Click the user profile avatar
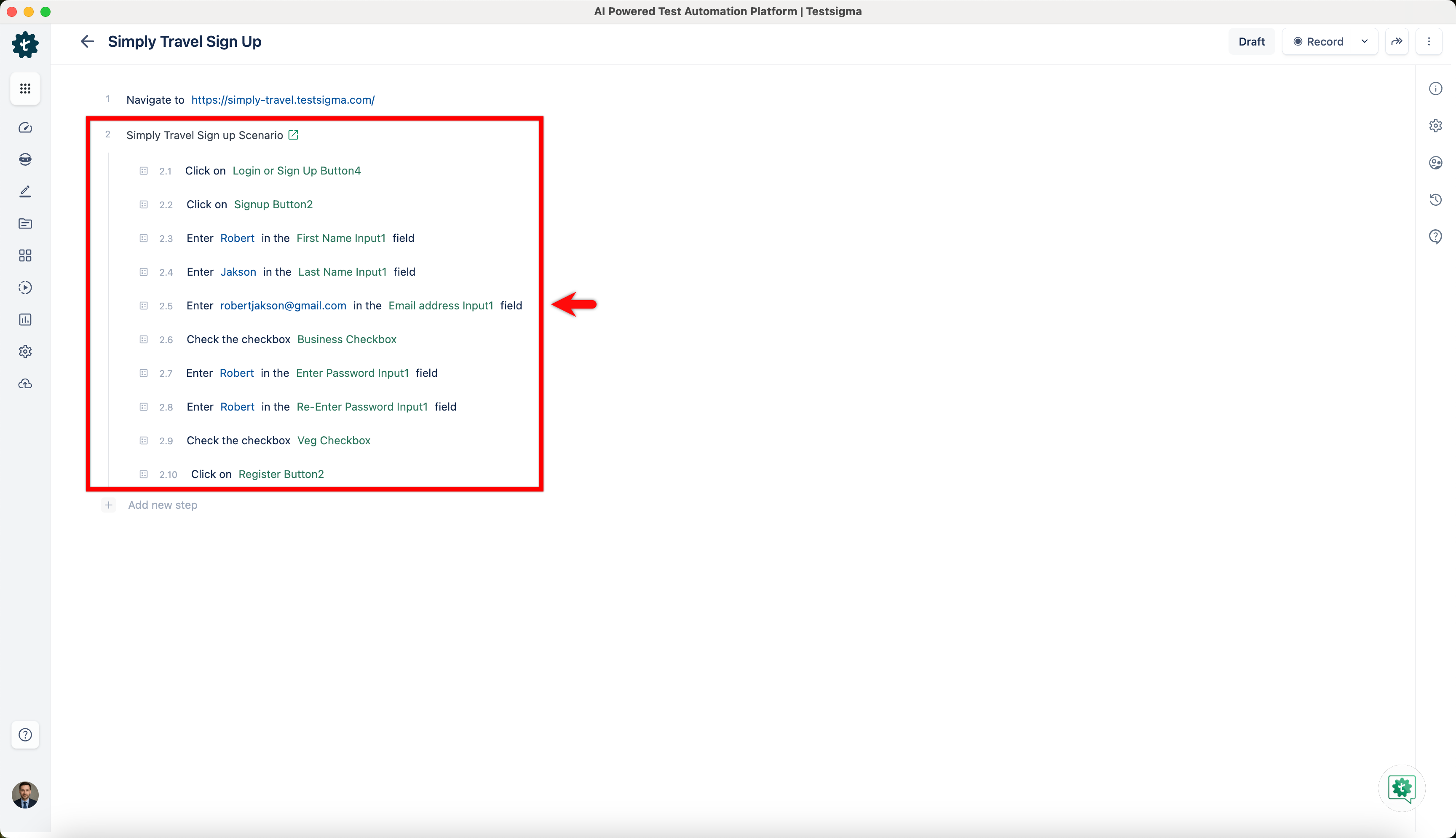The image size is (1456, 838). point(25,794)
